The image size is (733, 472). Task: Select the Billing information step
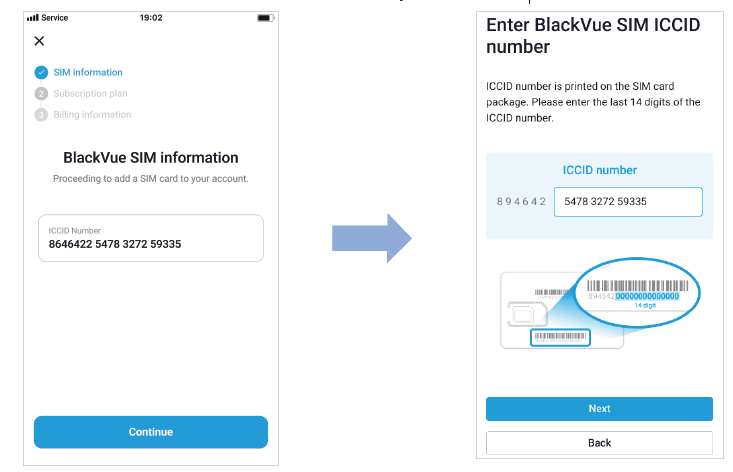[x=92, y=115]
